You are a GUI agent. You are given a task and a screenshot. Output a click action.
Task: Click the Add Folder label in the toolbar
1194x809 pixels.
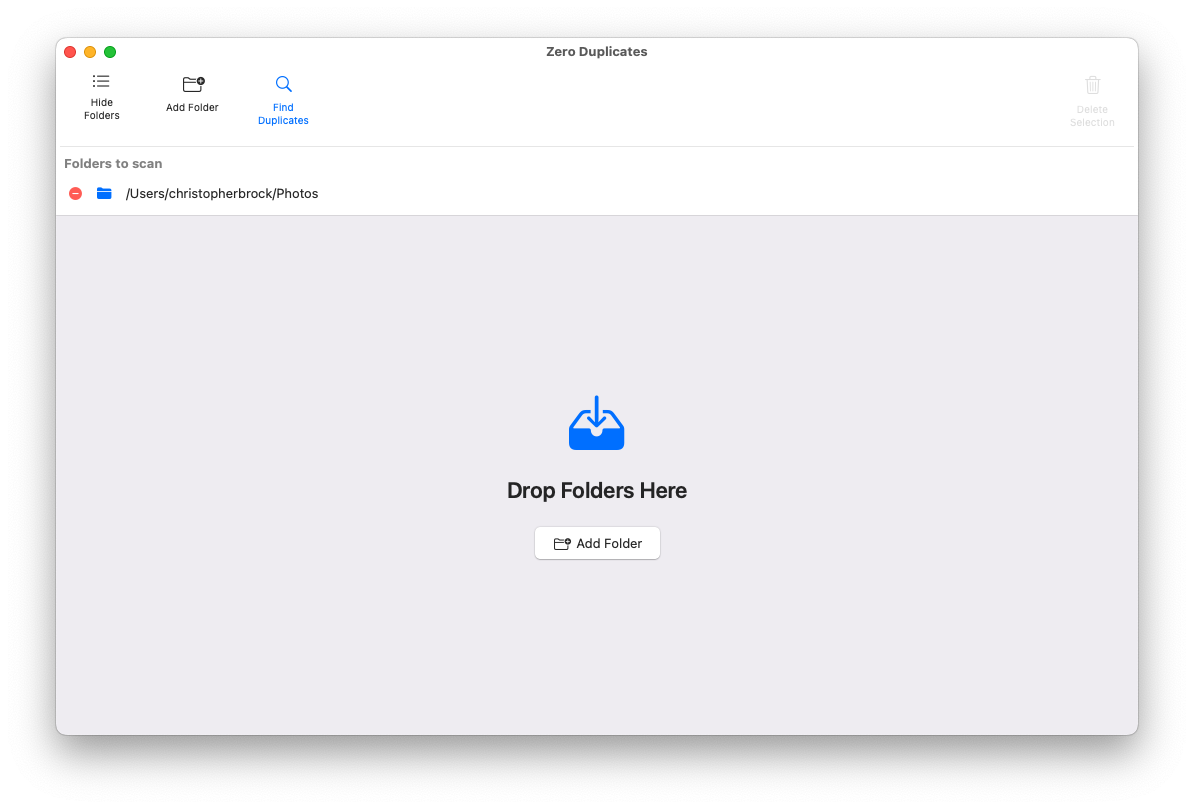192,106
